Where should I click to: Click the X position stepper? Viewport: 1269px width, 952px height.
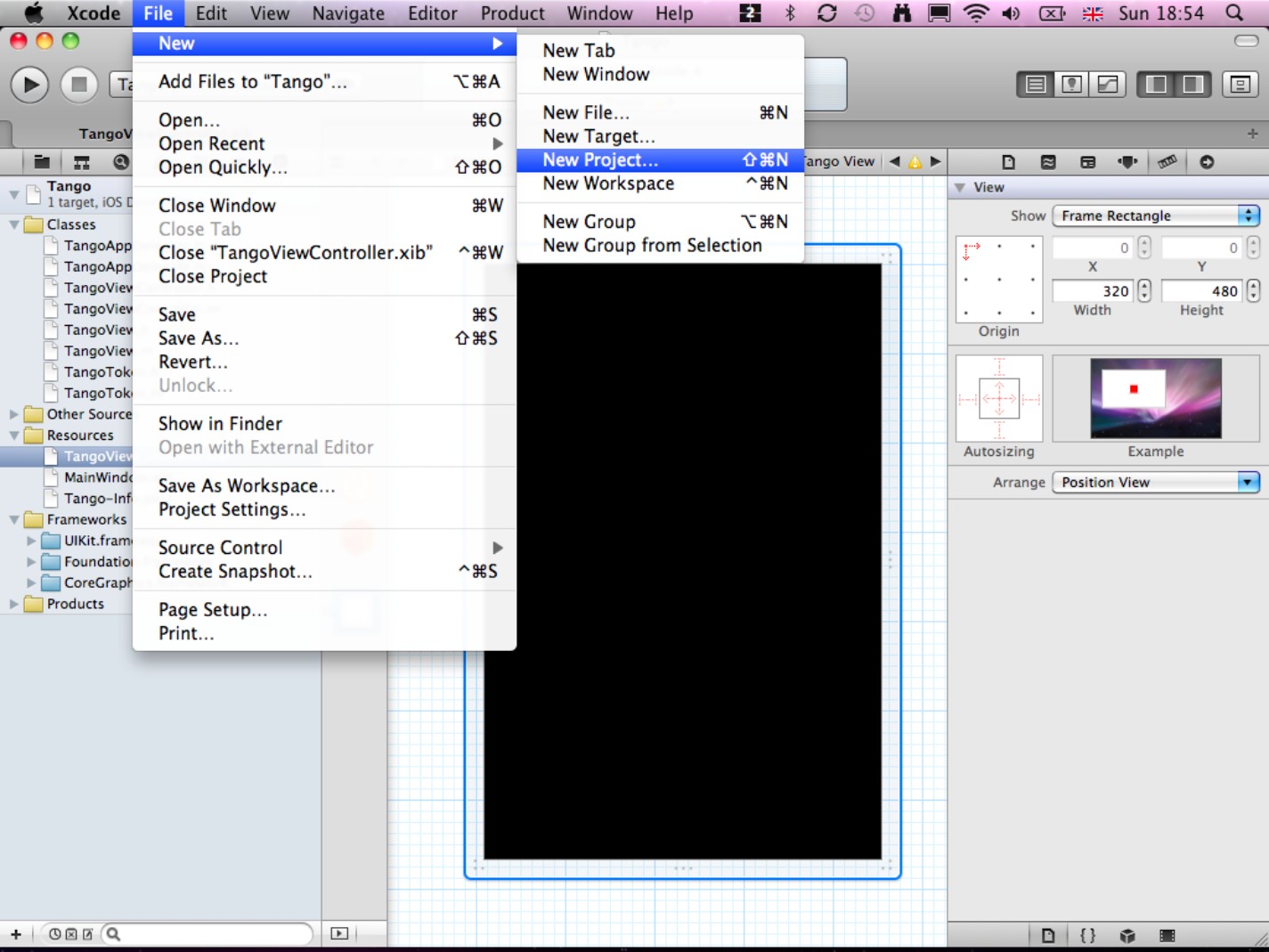1144,247
